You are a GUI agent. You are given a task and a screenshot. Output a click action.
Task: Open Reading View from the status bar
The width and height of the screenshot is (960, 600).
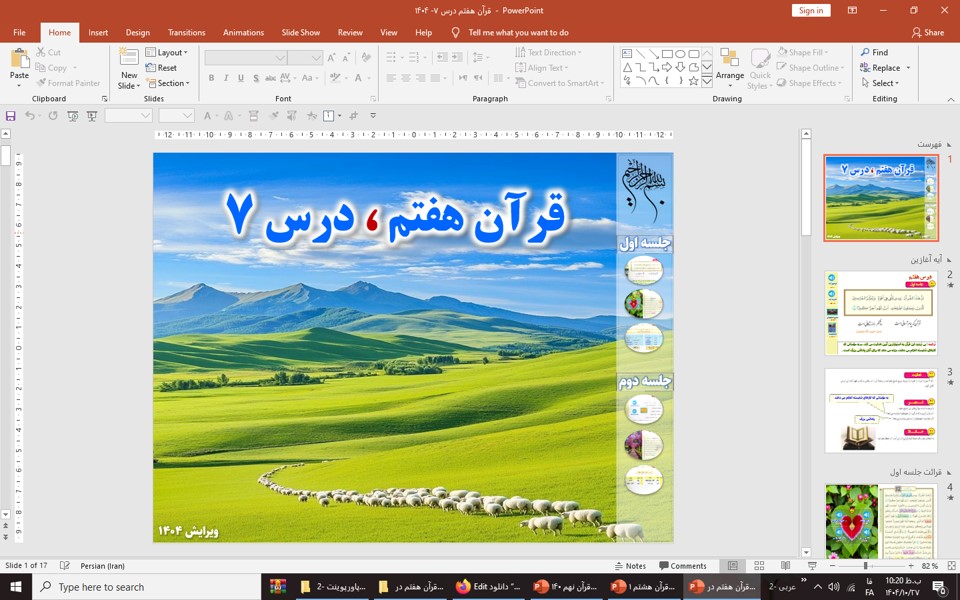pyautogui.click(x=785, y=566)
